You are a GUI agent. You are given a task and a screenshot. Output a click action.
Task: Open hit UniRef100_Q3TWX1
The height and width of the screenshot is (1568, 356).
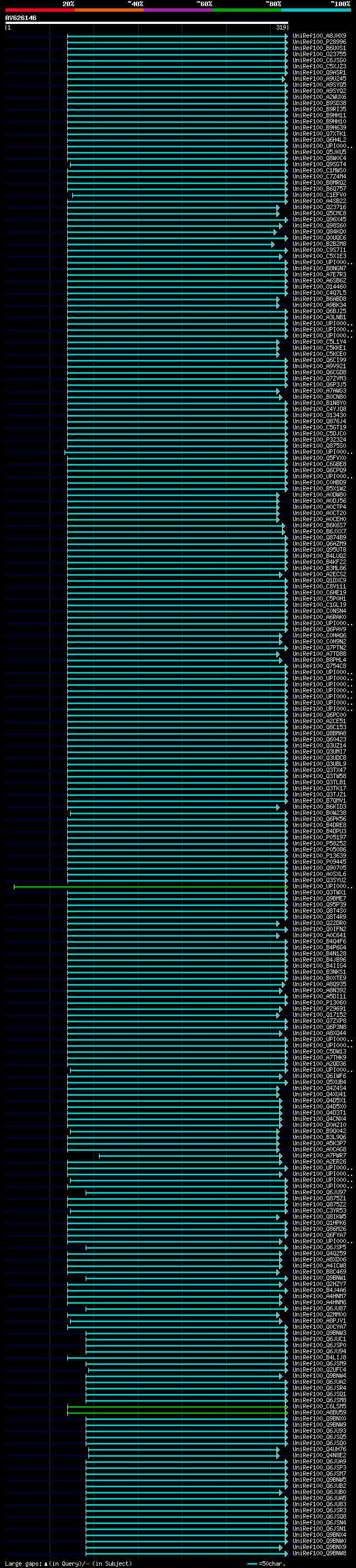(319, 892)
